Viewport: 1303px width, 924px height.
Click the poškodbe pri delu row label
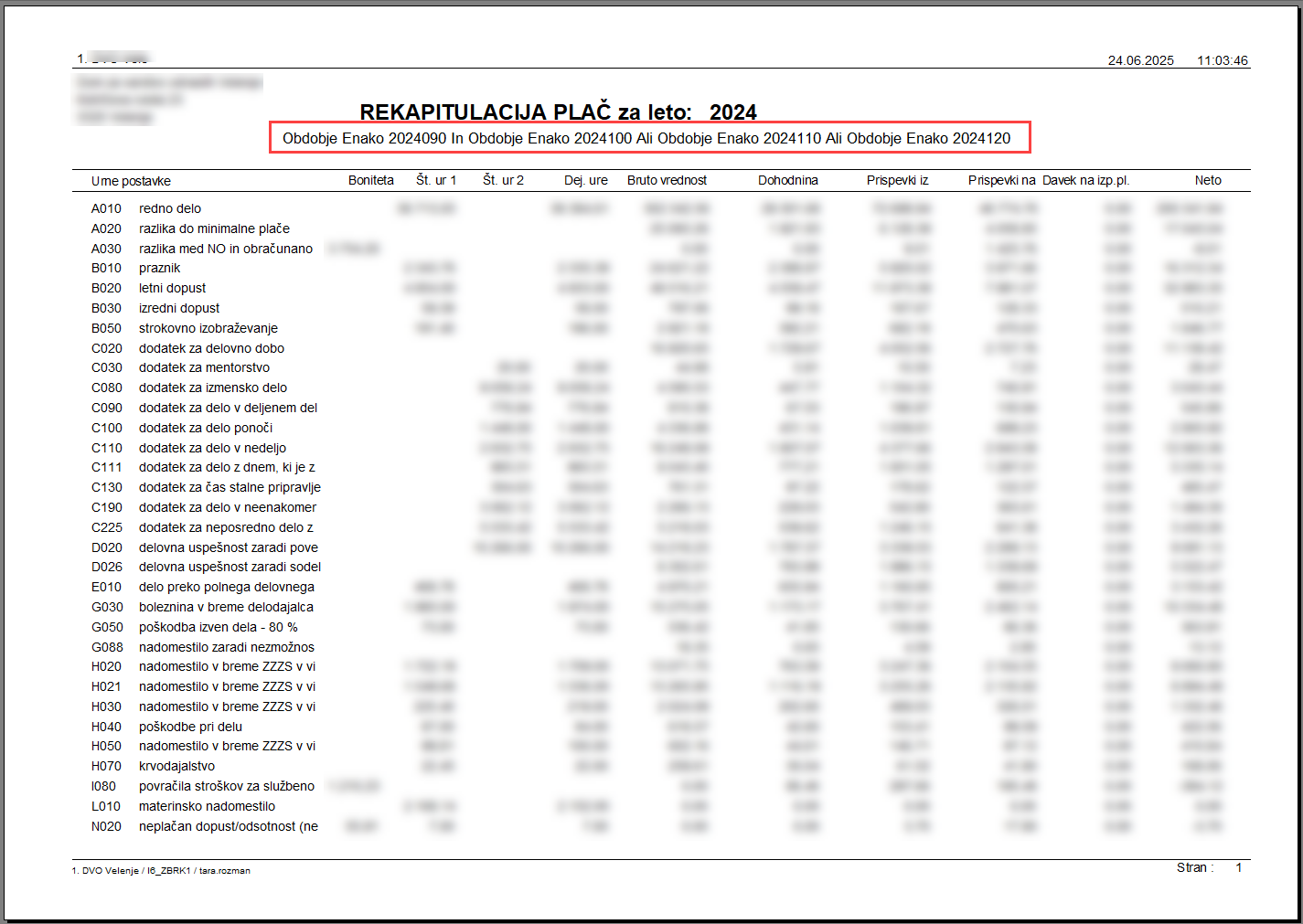pyautogui.click(x=190, y=727)
